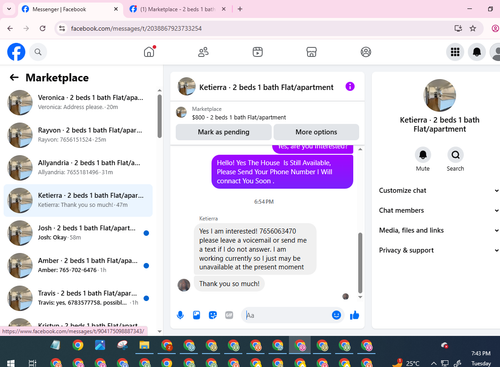Click the chat header title Ketierra 2 beds
Viewport: 500px width, 367px height.
click(x=266, y=87)
